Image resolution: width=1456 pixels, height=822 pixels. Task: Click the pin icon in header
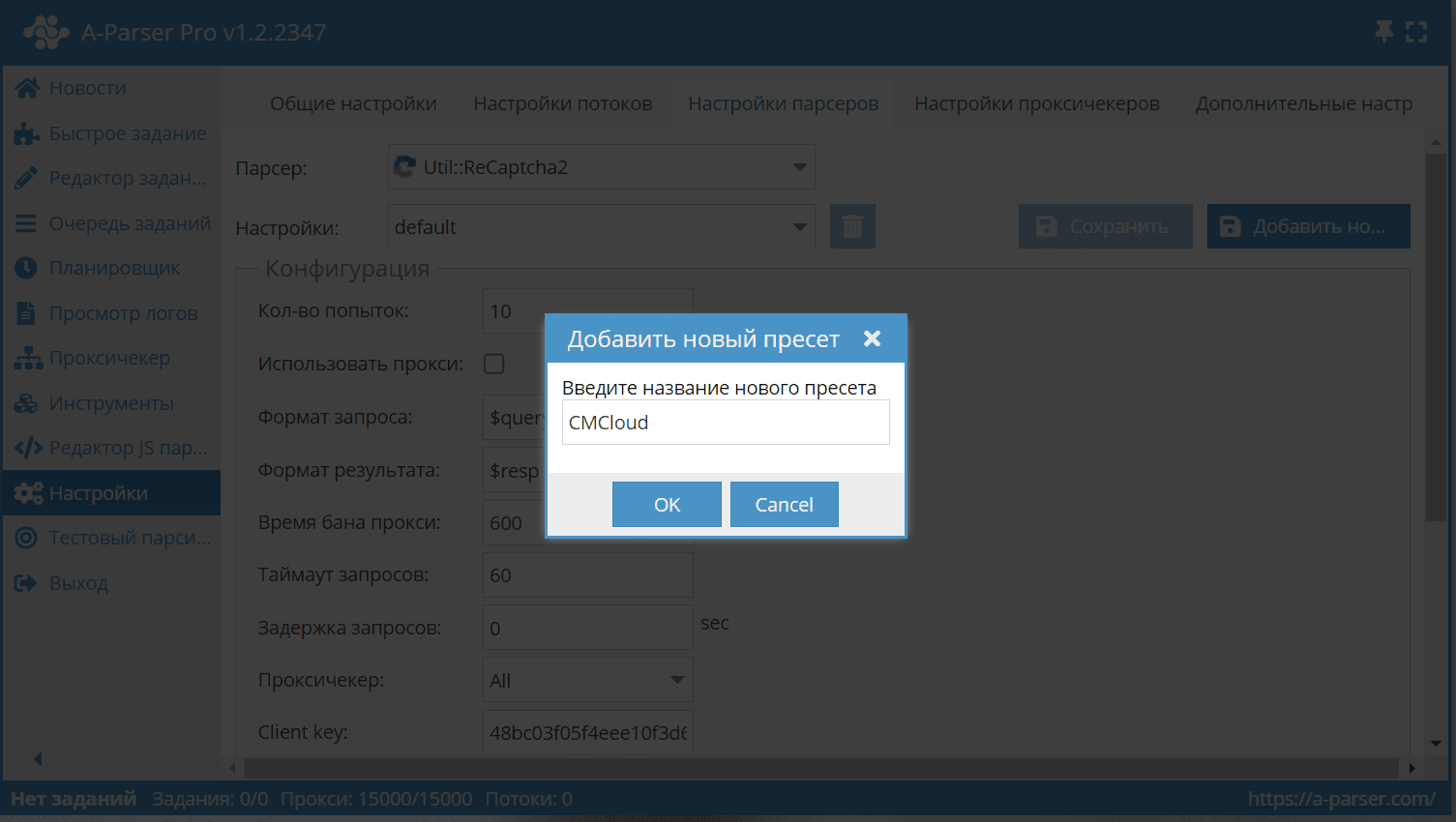(1384, 32)
